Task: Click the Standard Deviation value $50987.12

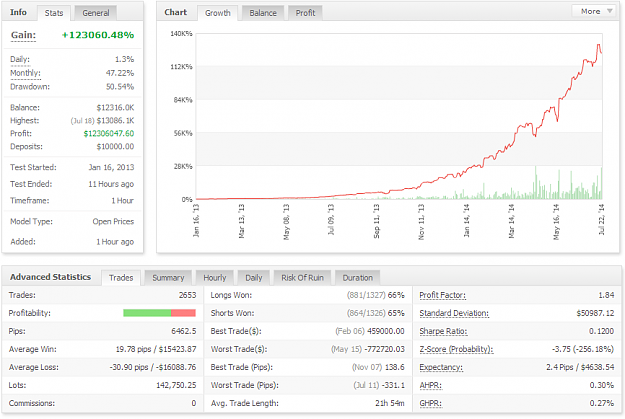Action: (x=596, y=313)
